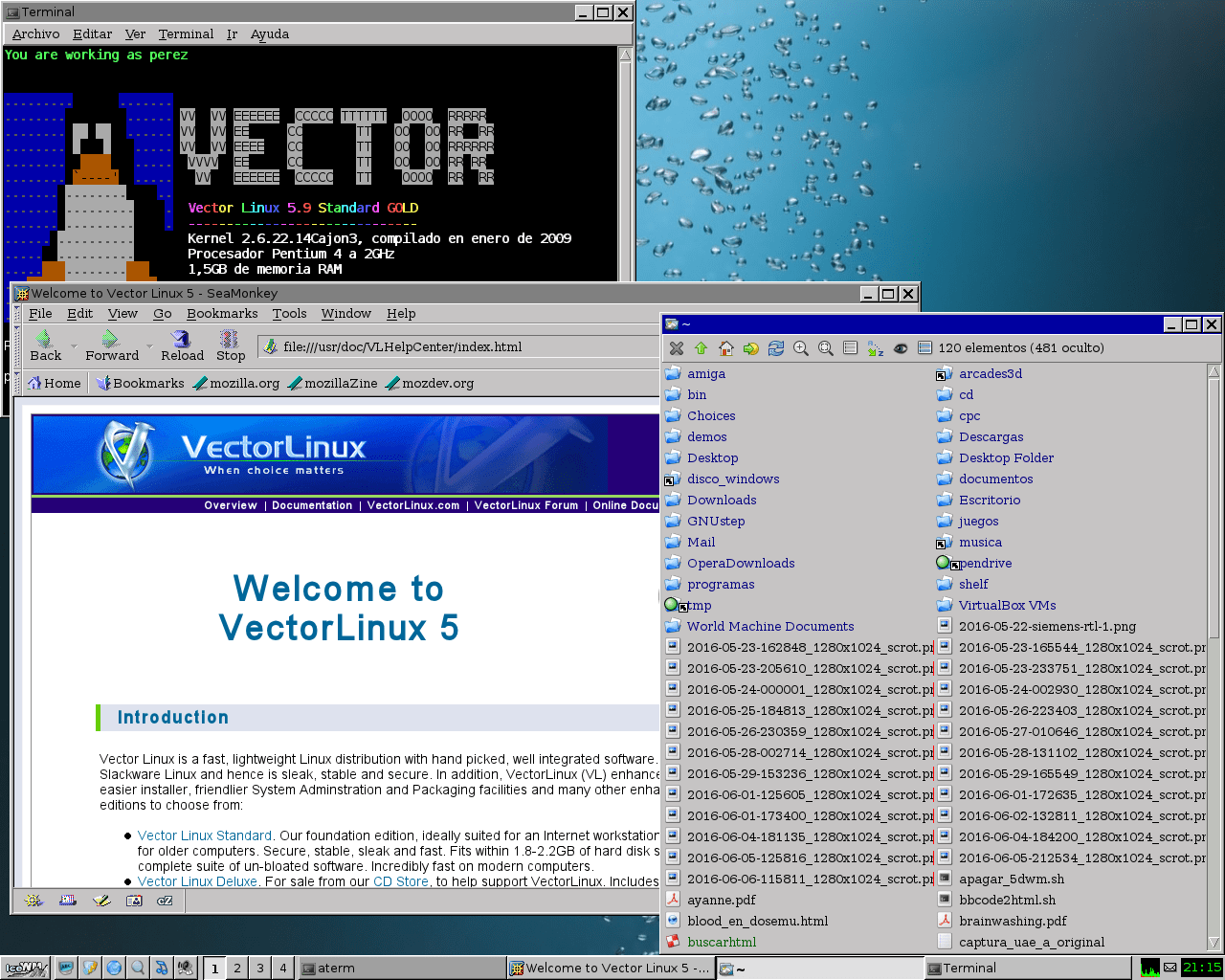Click the file manager vertical scrollbar
The width and height of the screenshot is (1225, 980).
[1214, 656]
